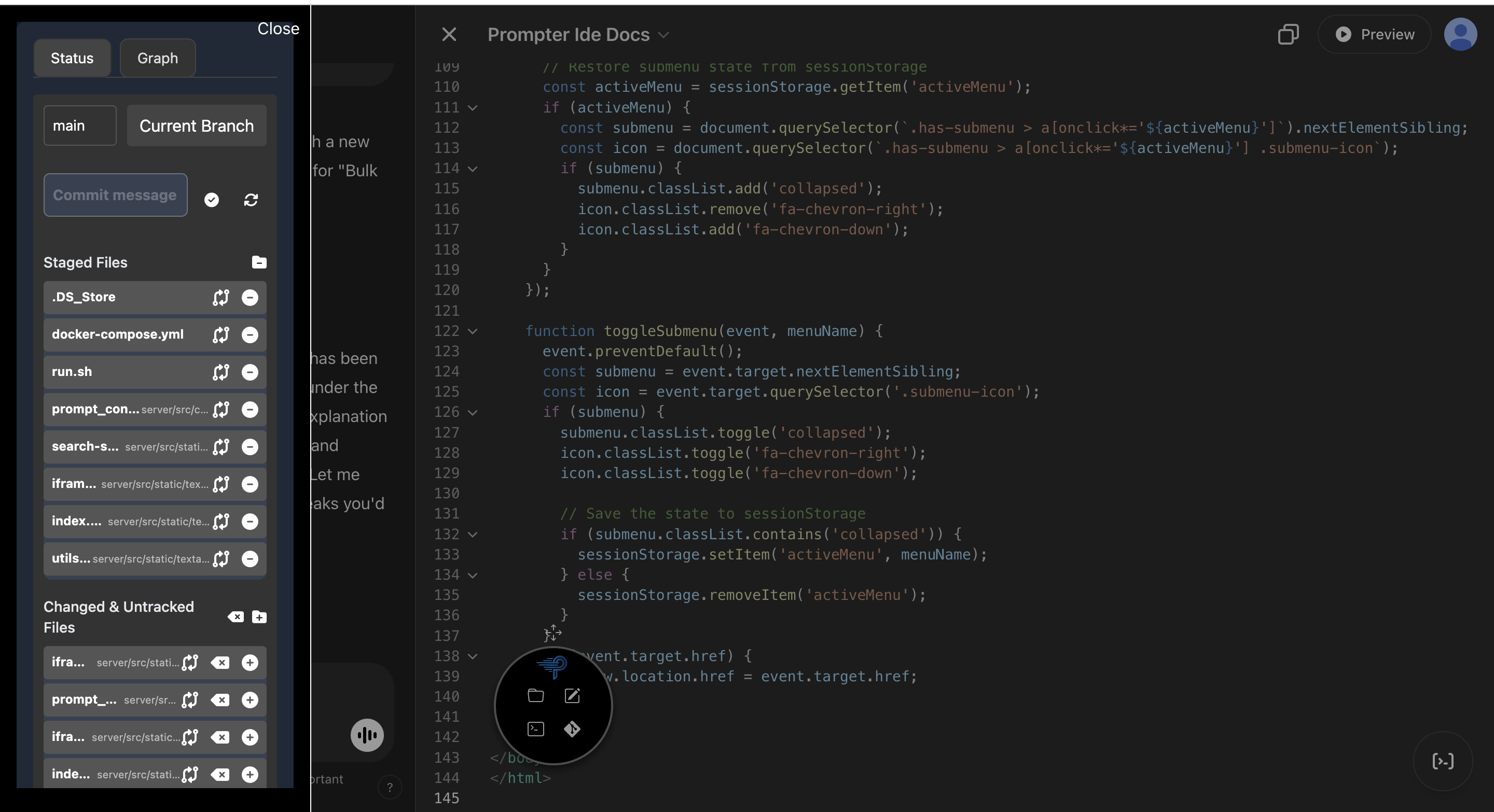Click the Preview button
Image resolution: width=1494 pixels, height=812 pixels.
pyautogui.click(x=1375, y=35)
